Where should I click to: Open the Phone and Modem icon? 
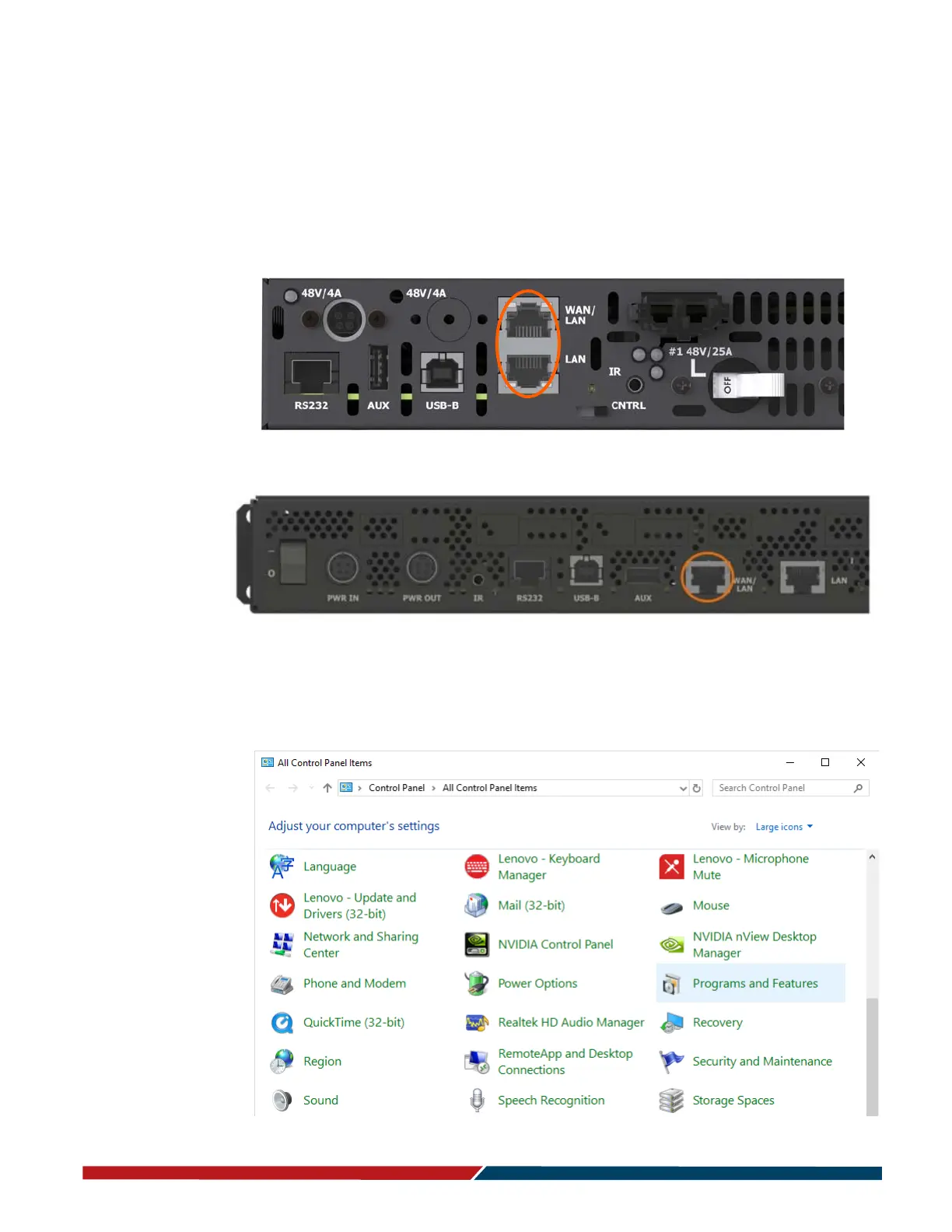[x=282, y=984]
